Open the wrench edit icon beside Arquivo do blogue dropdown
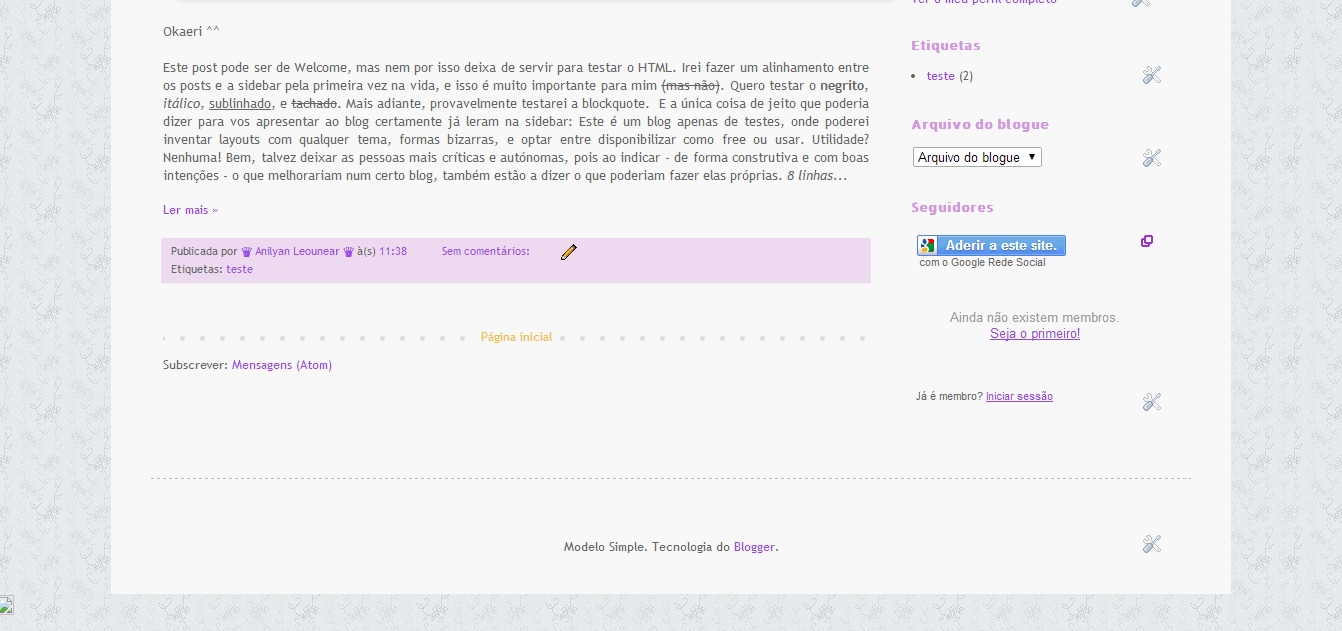This screenshot has width=1342, height=631. [1151, 158]
